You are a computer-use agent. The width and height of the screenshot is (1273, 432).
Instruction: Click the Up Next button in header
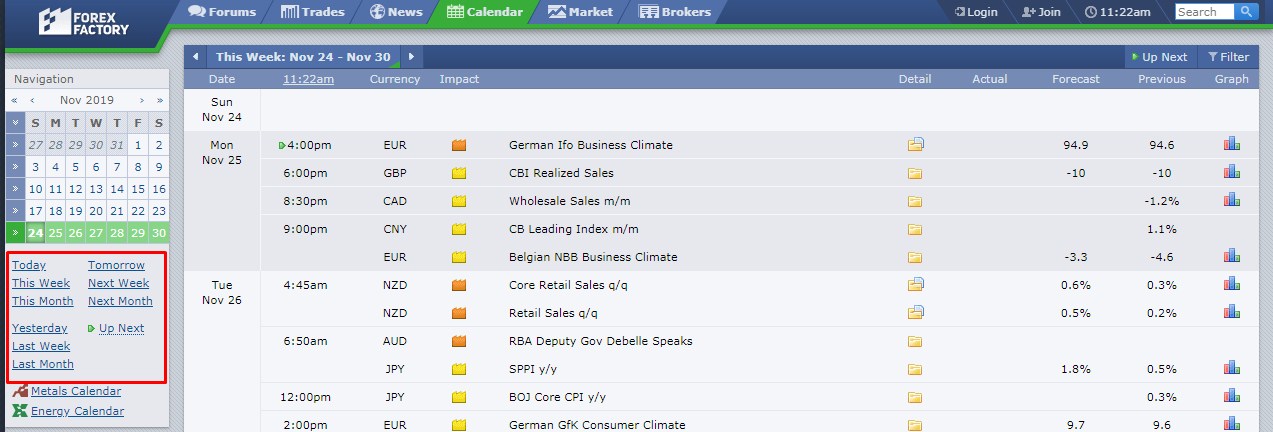(x=1159, y=57)
